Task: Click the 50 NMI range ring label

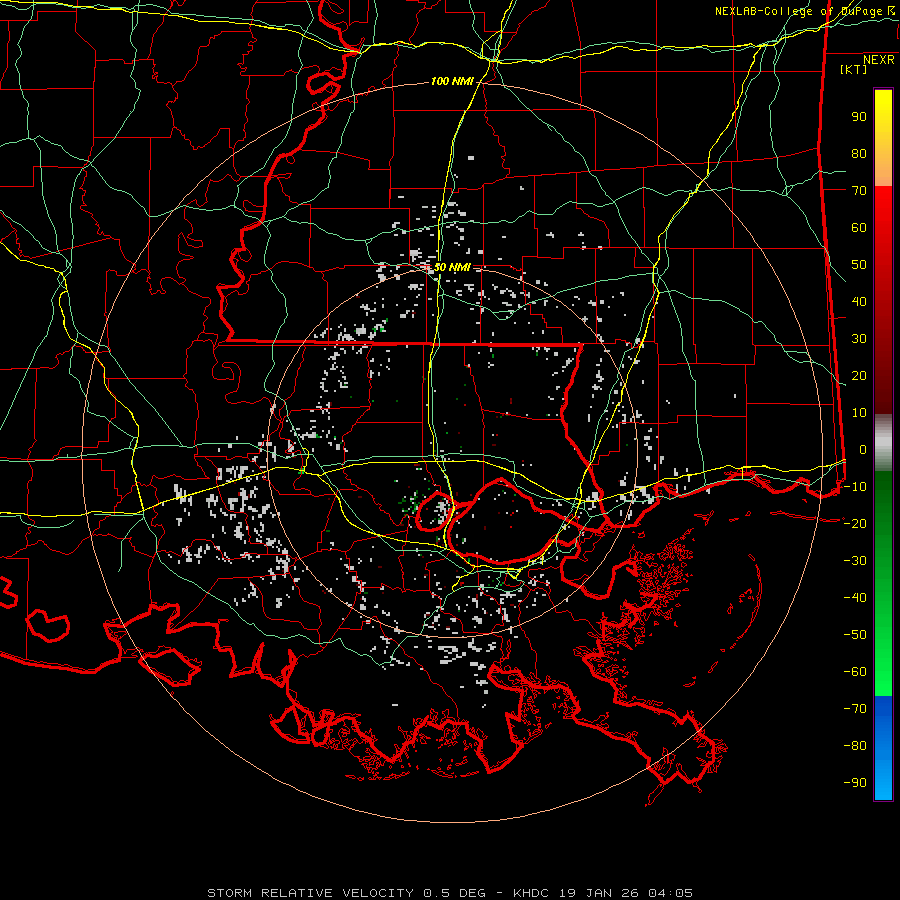Action: (452, 267)
